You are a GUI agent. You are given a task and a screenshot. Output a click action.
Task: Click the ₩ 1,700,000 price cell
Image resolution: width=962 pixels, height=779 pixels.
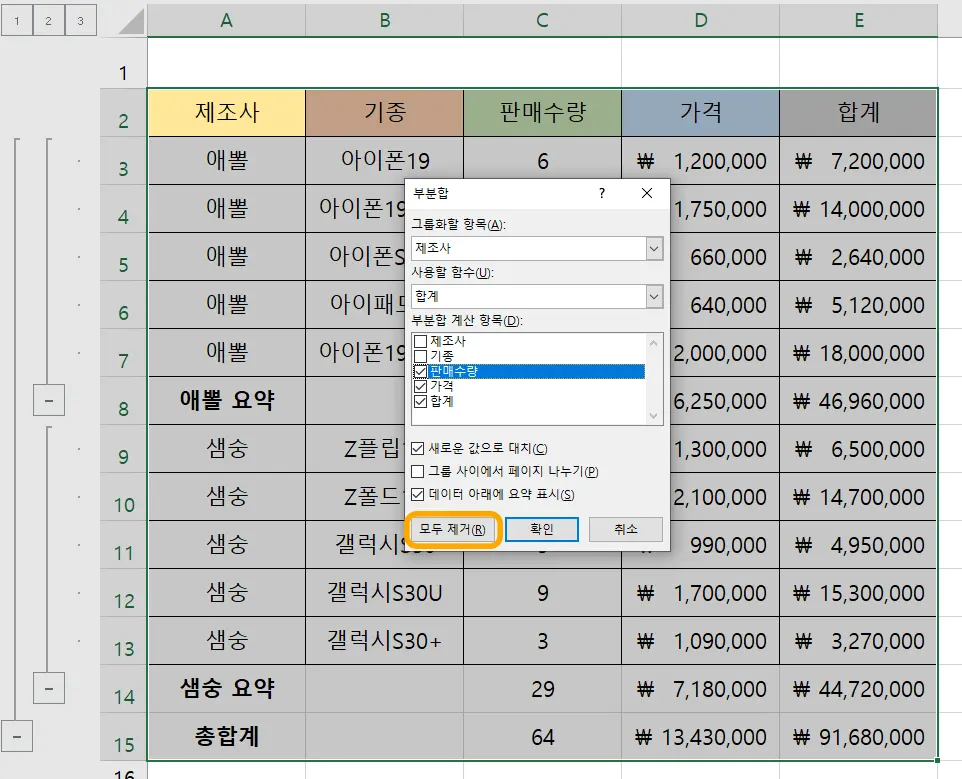(x=701, y=593)
